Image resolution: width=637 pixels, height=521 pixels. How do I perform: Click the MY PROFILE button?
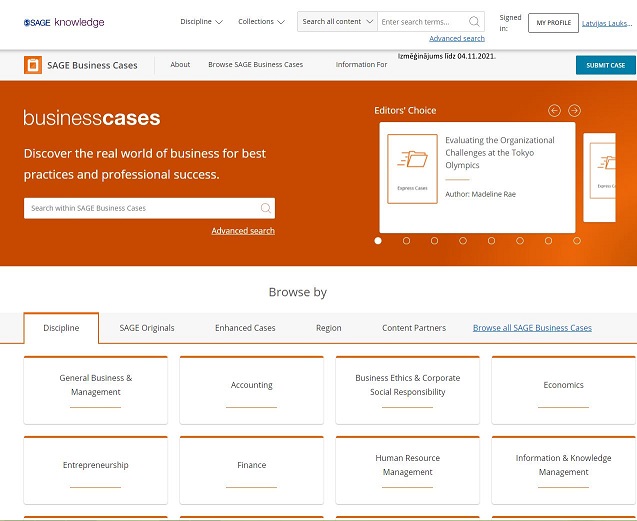[x=553, y=23]
